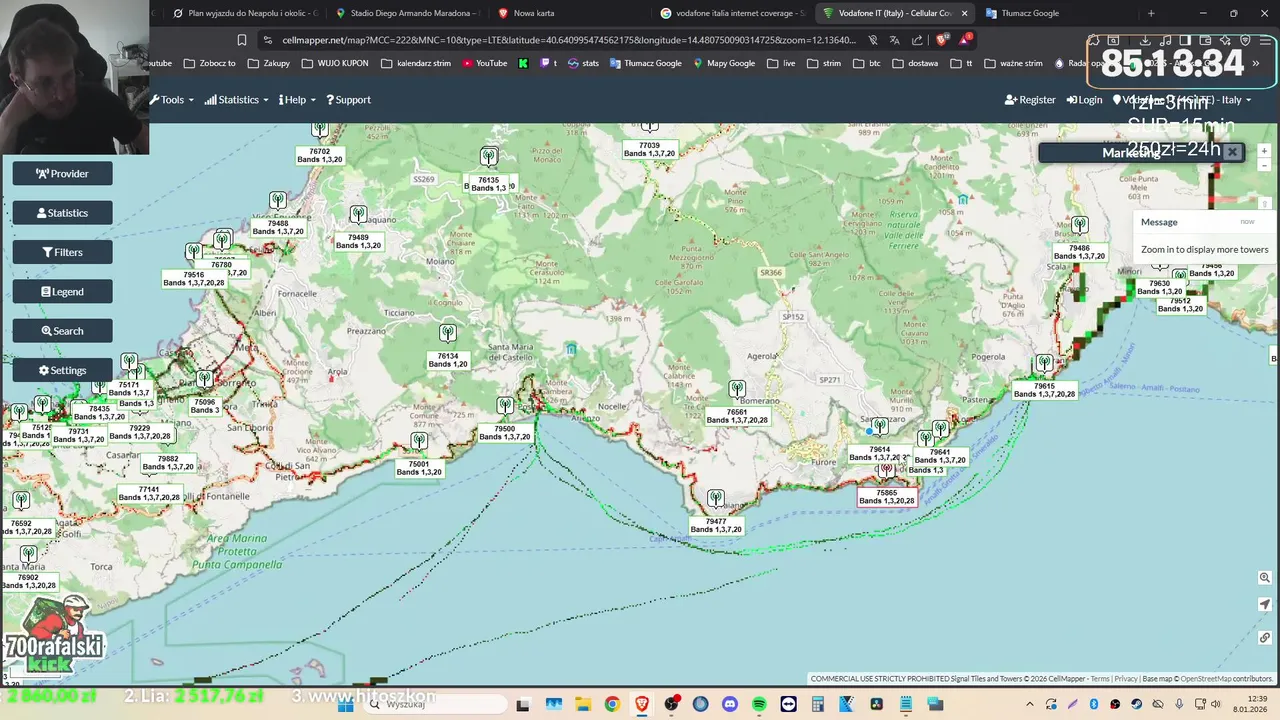The image size is (1280, 720).
Task: Zoom out with the map minus button
Action: pos(1264,165)
